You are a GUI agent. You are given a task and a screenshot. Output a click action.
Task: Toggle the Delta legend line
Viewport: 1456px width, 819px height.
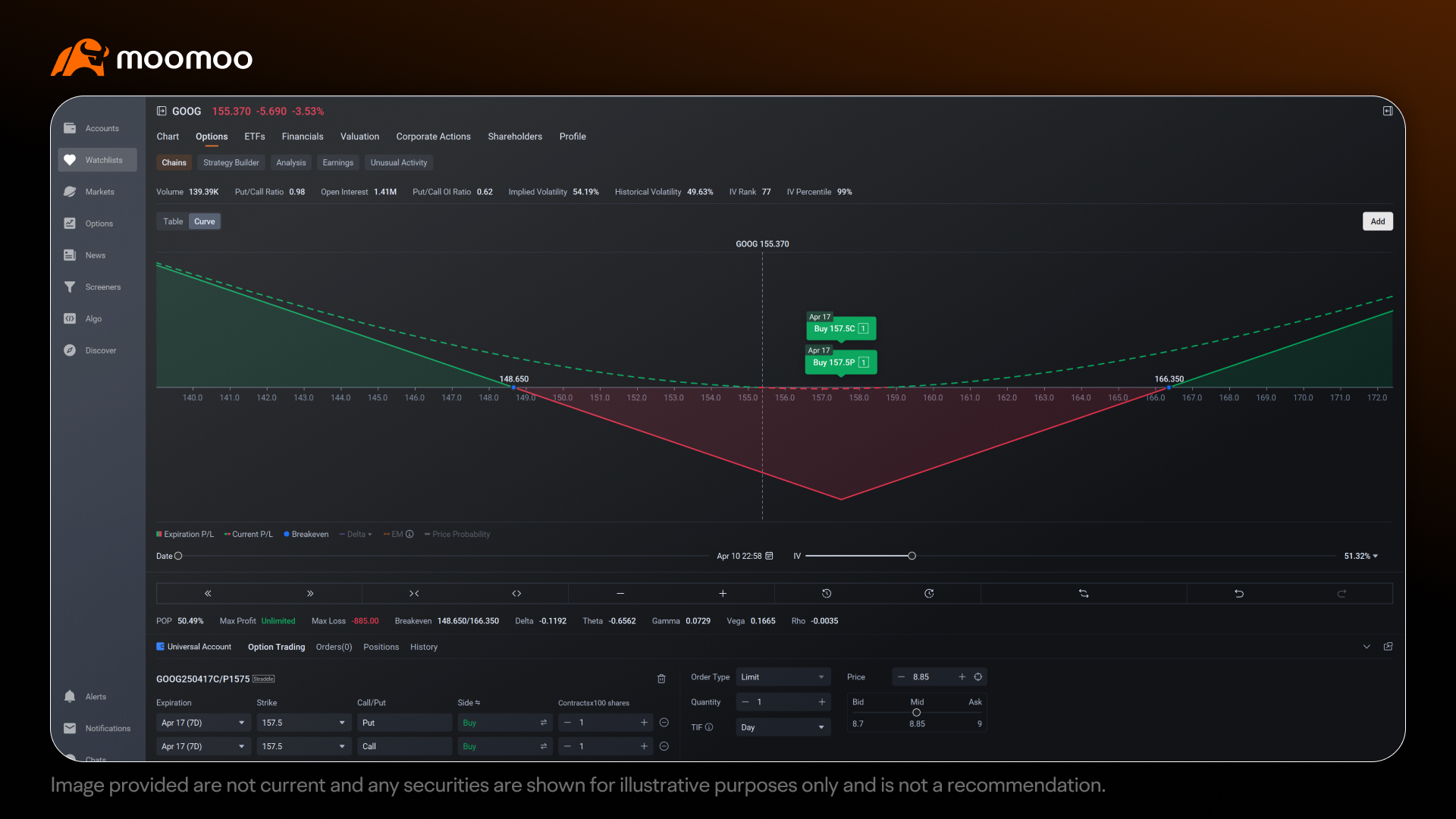pos(356,535)
